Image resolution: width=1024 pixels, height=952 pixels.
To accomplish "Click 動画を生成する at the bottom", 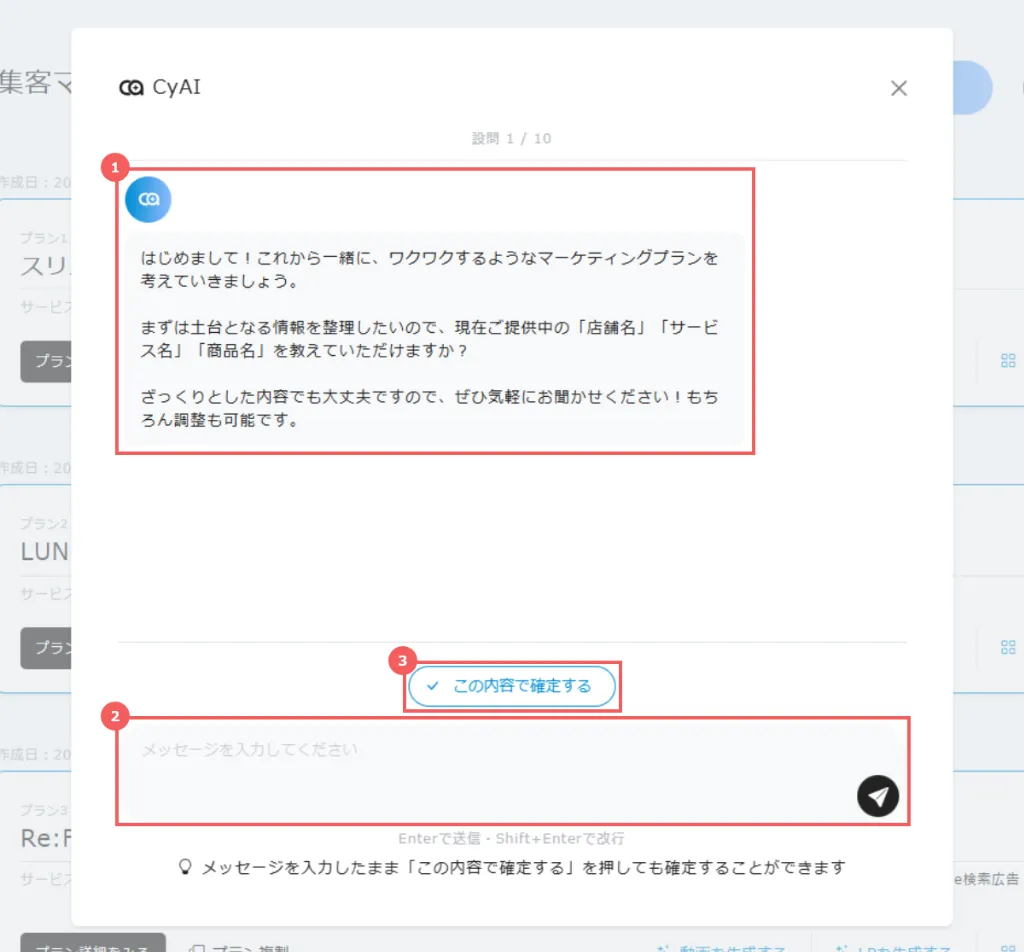I will pyautogui.click(x=722, y=945).
